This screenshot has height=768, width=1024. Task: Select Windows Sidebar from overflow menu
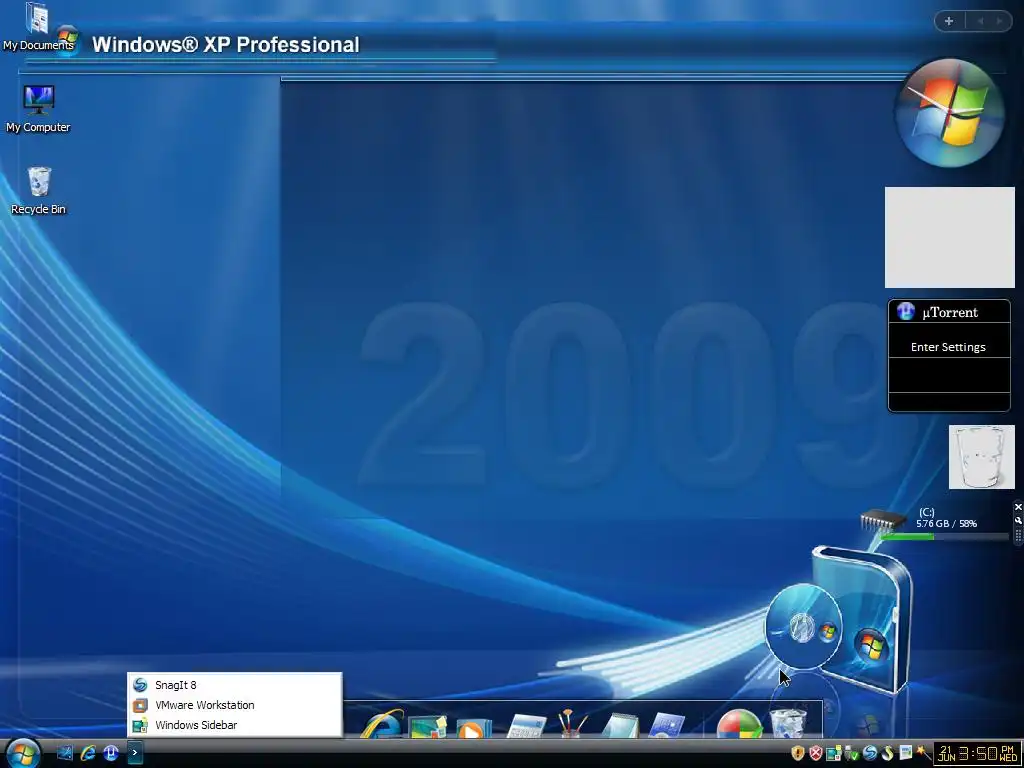[x=234, y=725]
